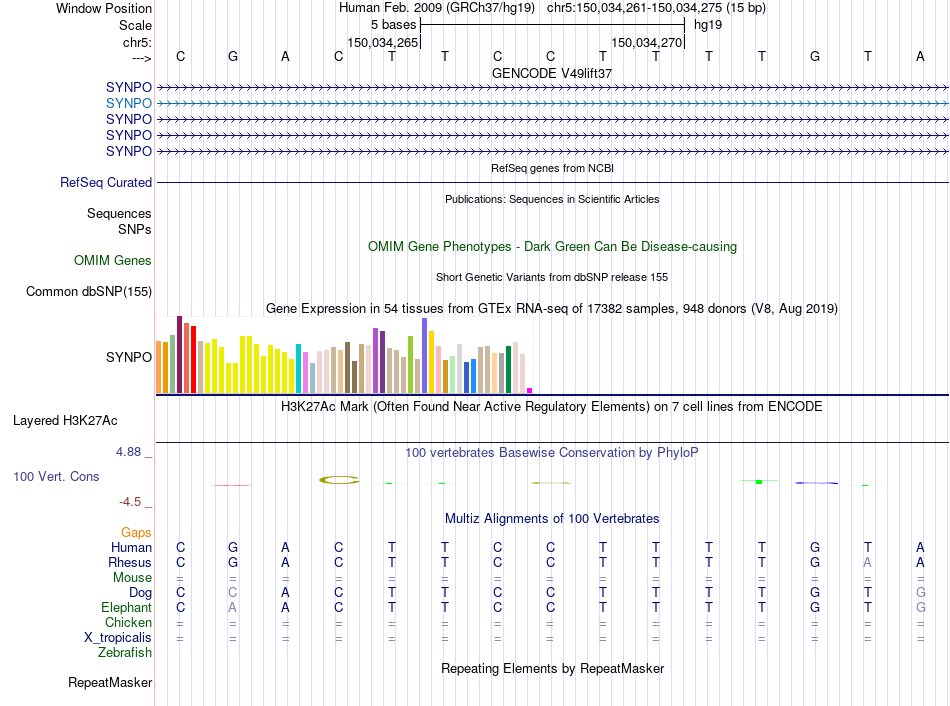Click the Common dbSNP(155) label

88,291
